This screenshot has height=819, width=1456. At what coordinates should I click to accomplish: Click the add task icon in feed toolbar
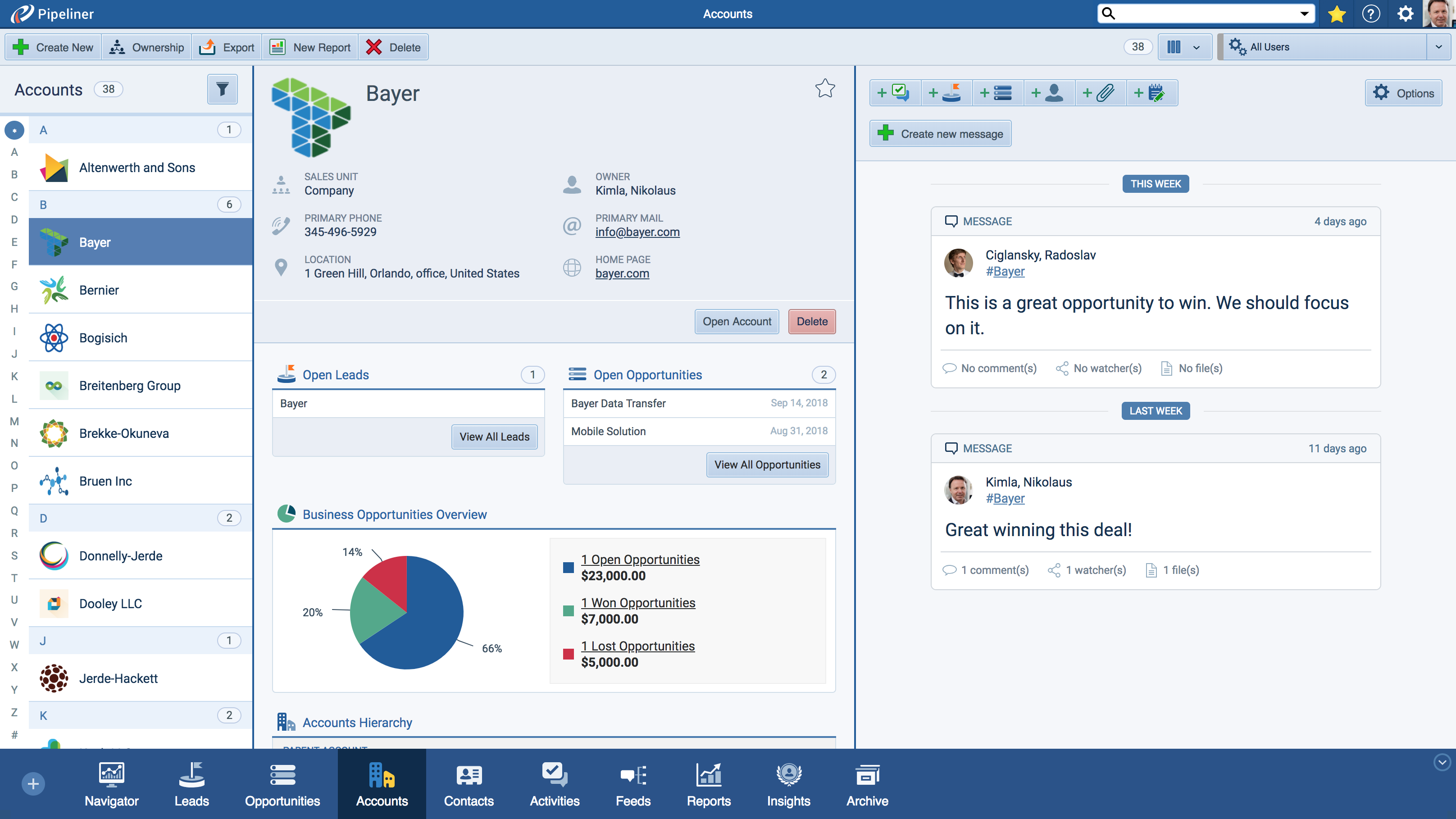895,93
